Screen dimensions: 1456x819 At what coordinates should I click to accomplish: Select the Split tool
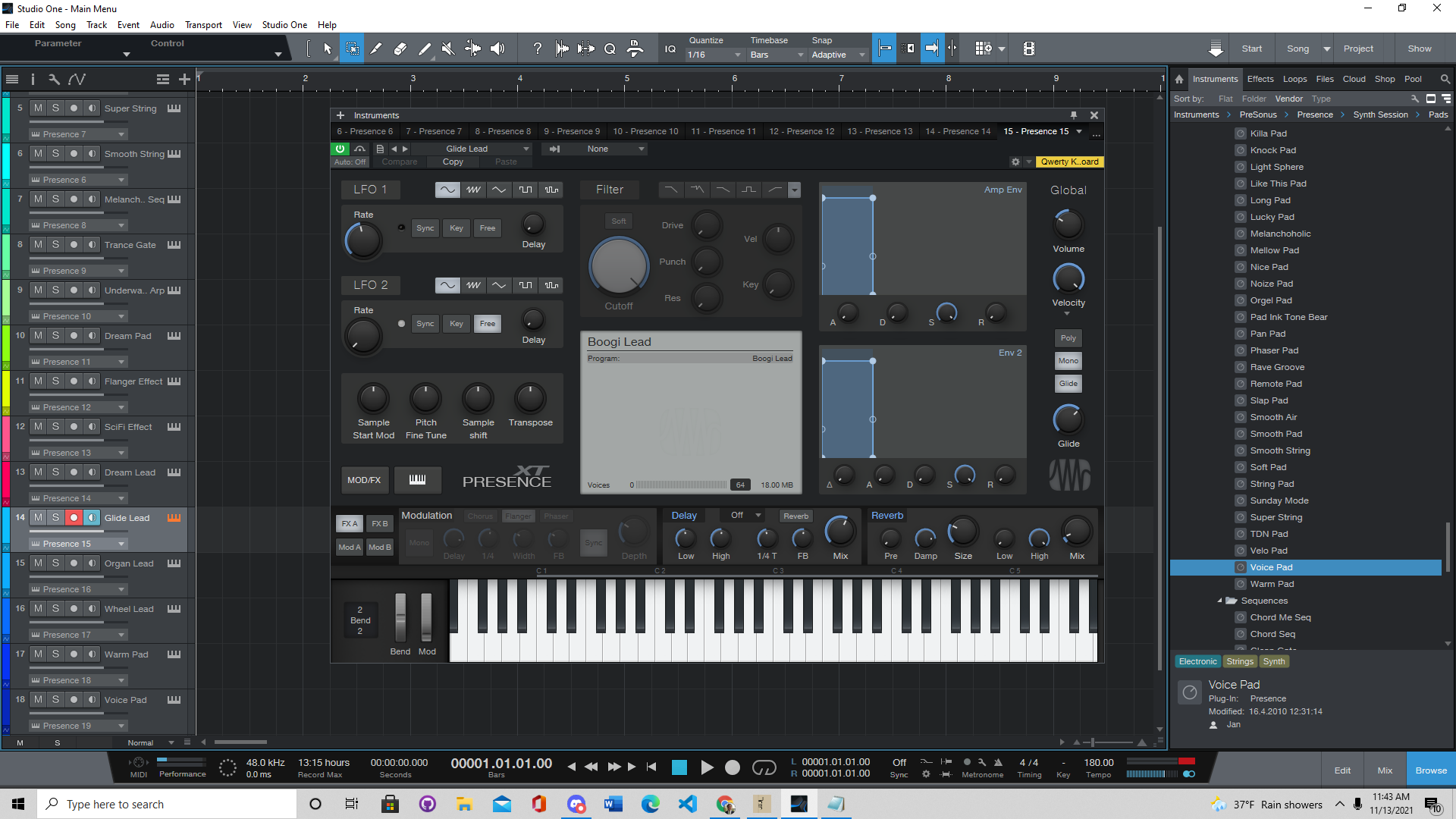point(376,49)
